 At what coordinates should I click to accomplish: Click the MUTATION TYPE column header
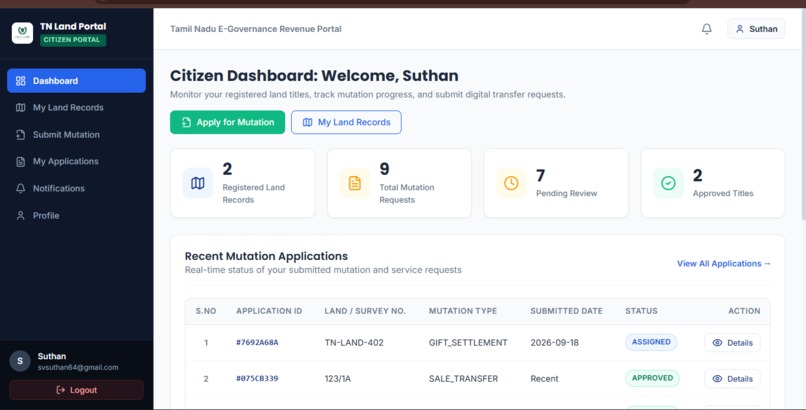(x=463, y=311)
